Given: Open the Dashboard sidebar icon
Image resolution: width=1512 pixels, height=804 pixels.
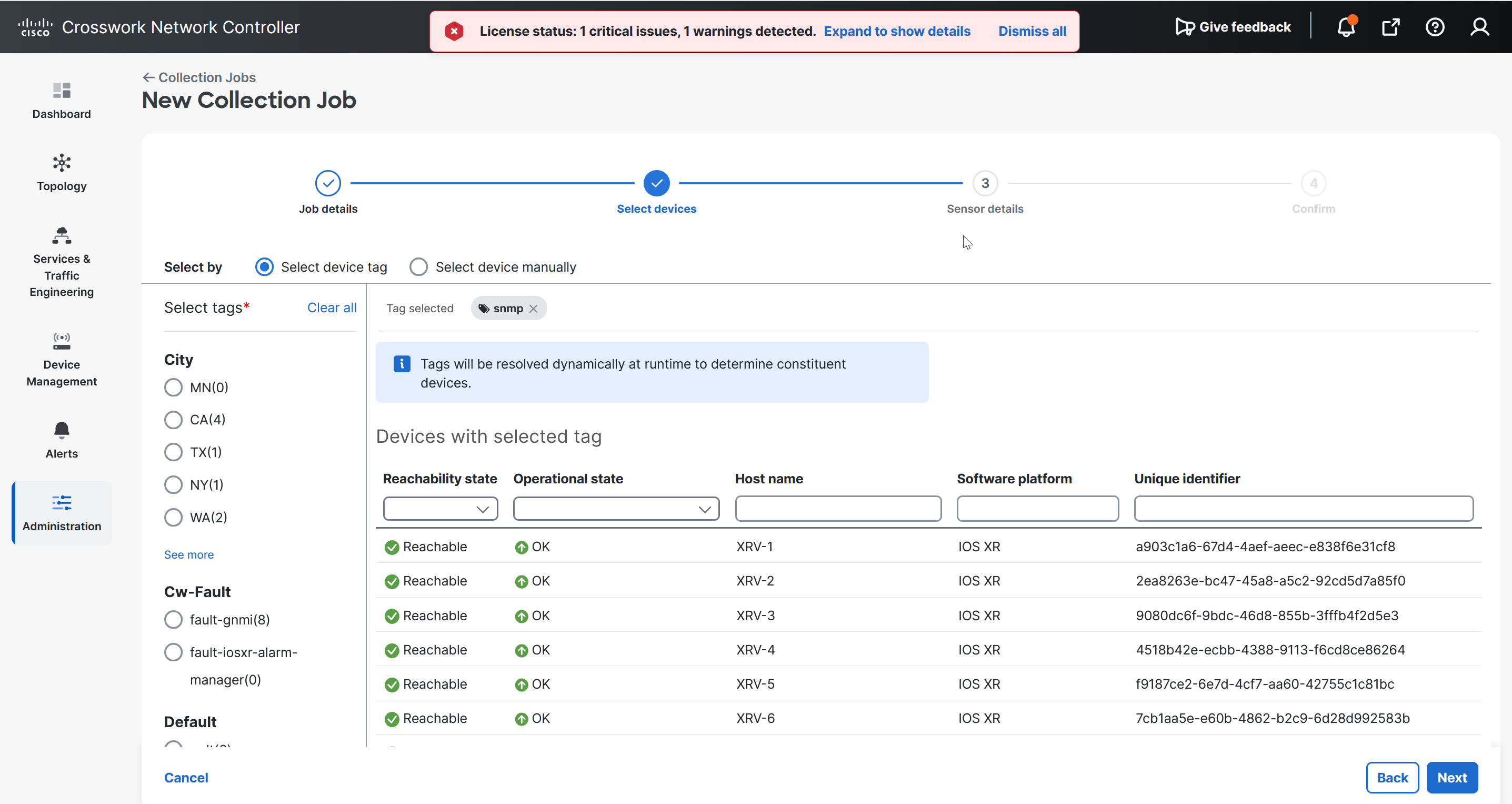Looking at the screenshot, I should click(x=62, y=91).
